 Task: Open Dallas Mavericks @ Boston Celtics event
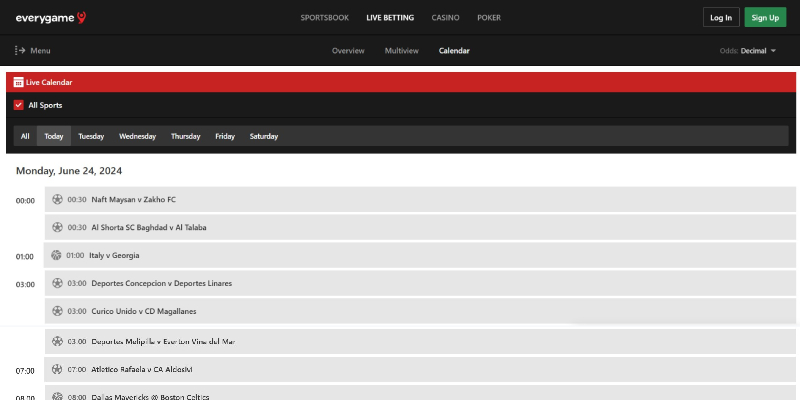(x=420, y=393)
